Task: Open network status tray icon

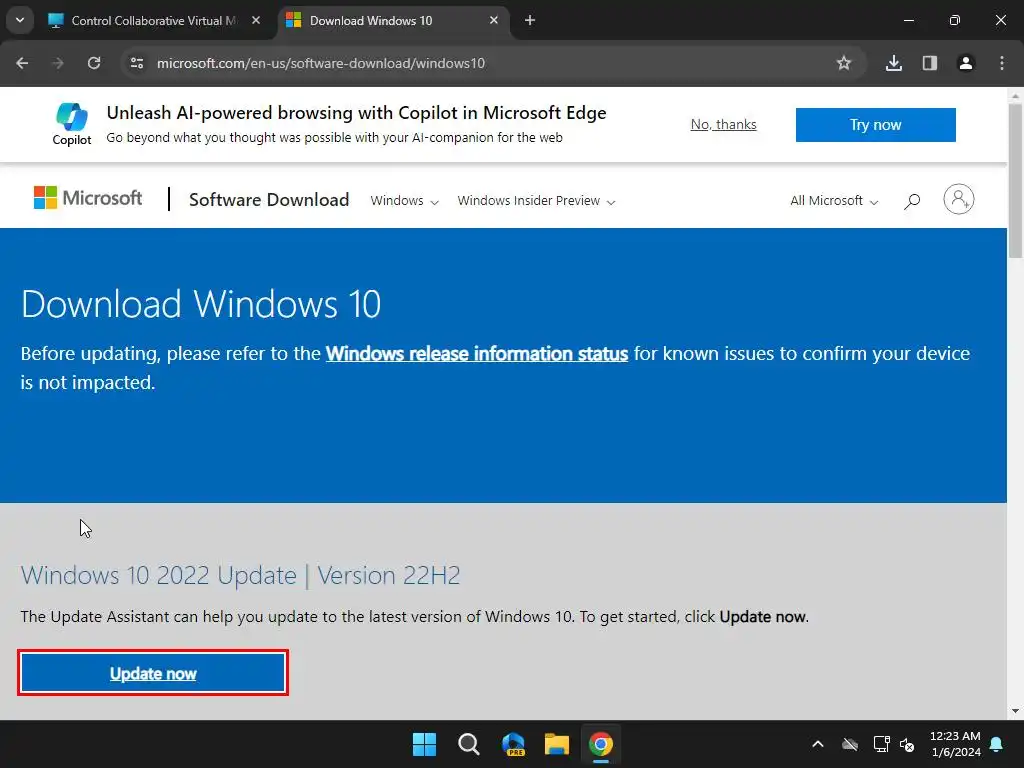Action: tap(881, 744)
